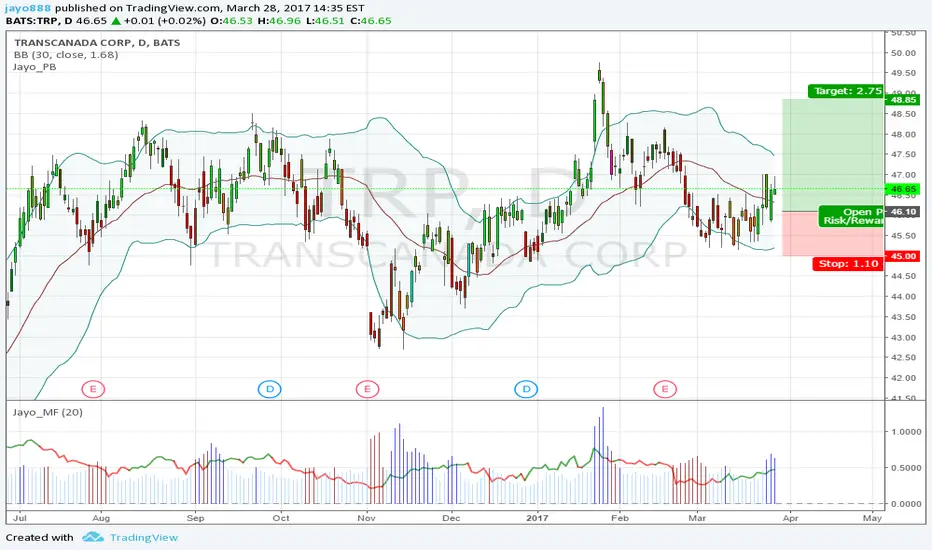The width and height of the screenshot is (932, 550).
Task: Open the jayo888 author profile link
Action: (28, 8)
